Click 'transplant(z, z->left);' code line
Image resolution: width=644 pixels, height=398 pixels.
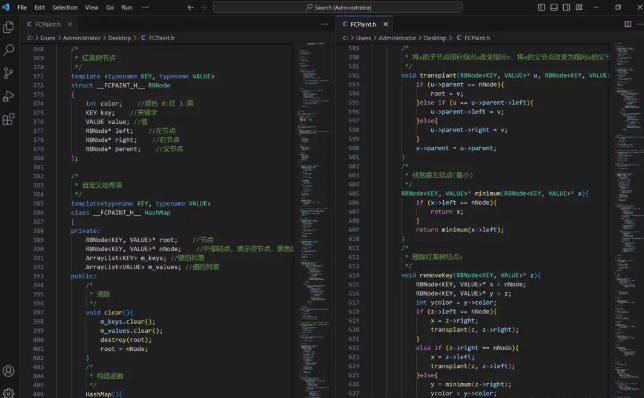472,366
